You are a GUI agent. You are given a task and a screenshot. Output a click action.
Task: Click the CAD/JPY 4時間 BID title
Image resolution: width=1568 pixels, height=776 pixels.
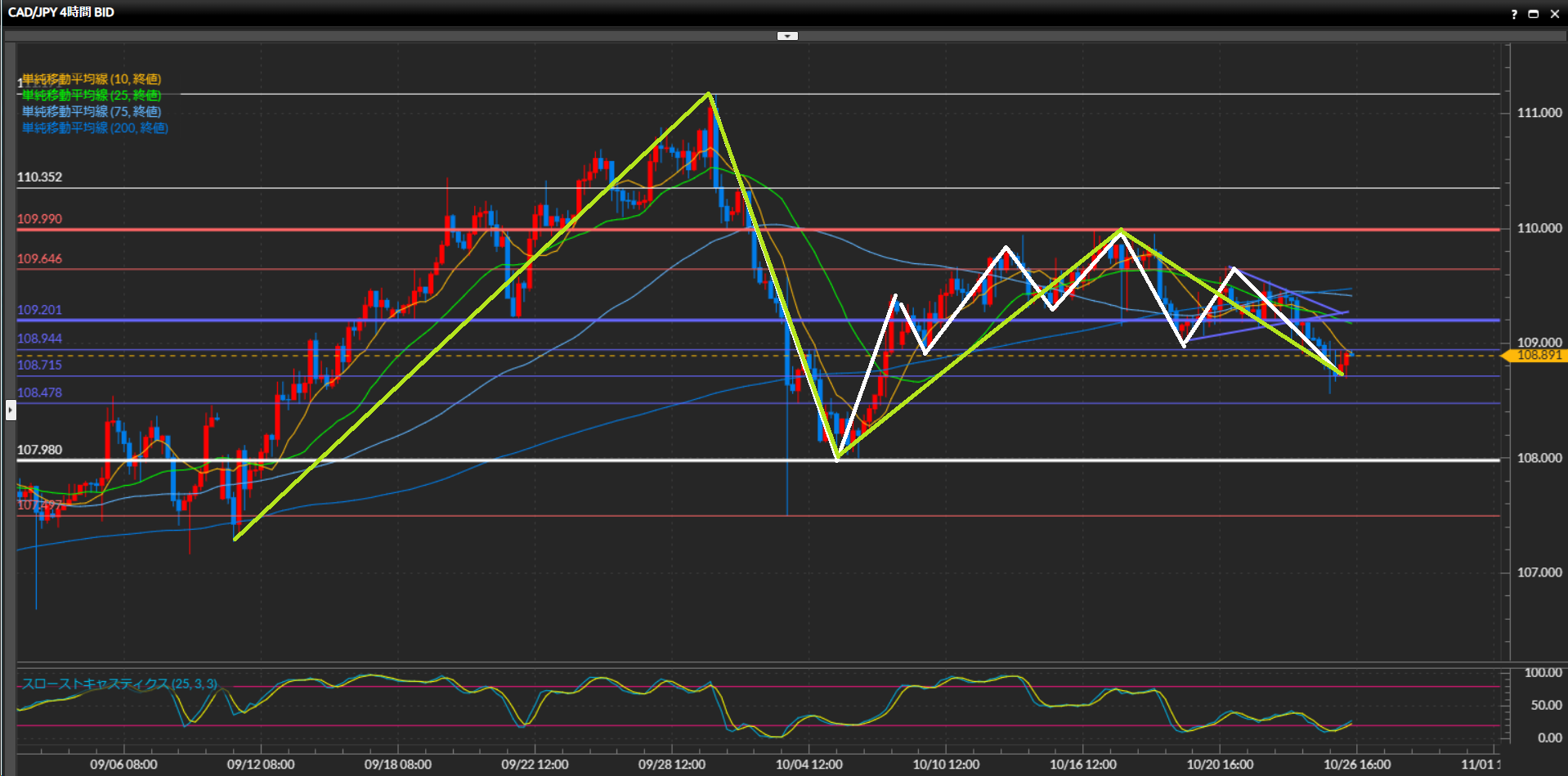[61, 12]
